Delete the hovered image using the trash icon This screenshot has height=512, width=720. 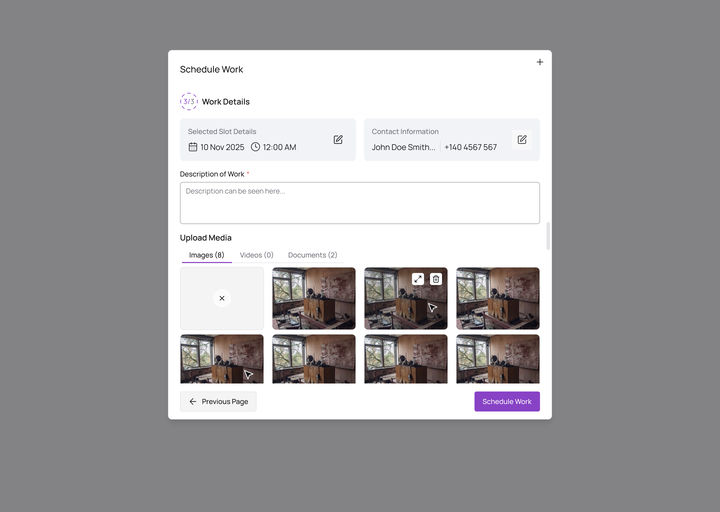[436, 279]
